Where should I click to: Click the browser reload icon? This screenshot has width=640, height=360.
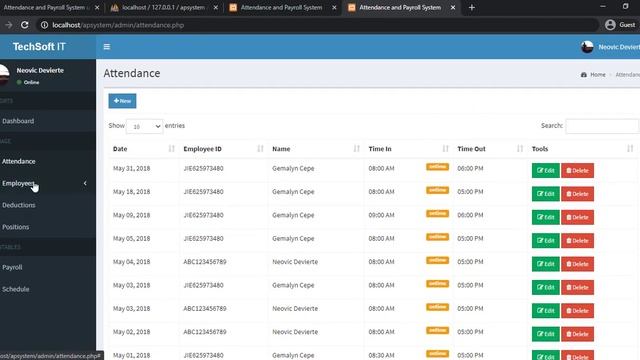pos(24,25)
